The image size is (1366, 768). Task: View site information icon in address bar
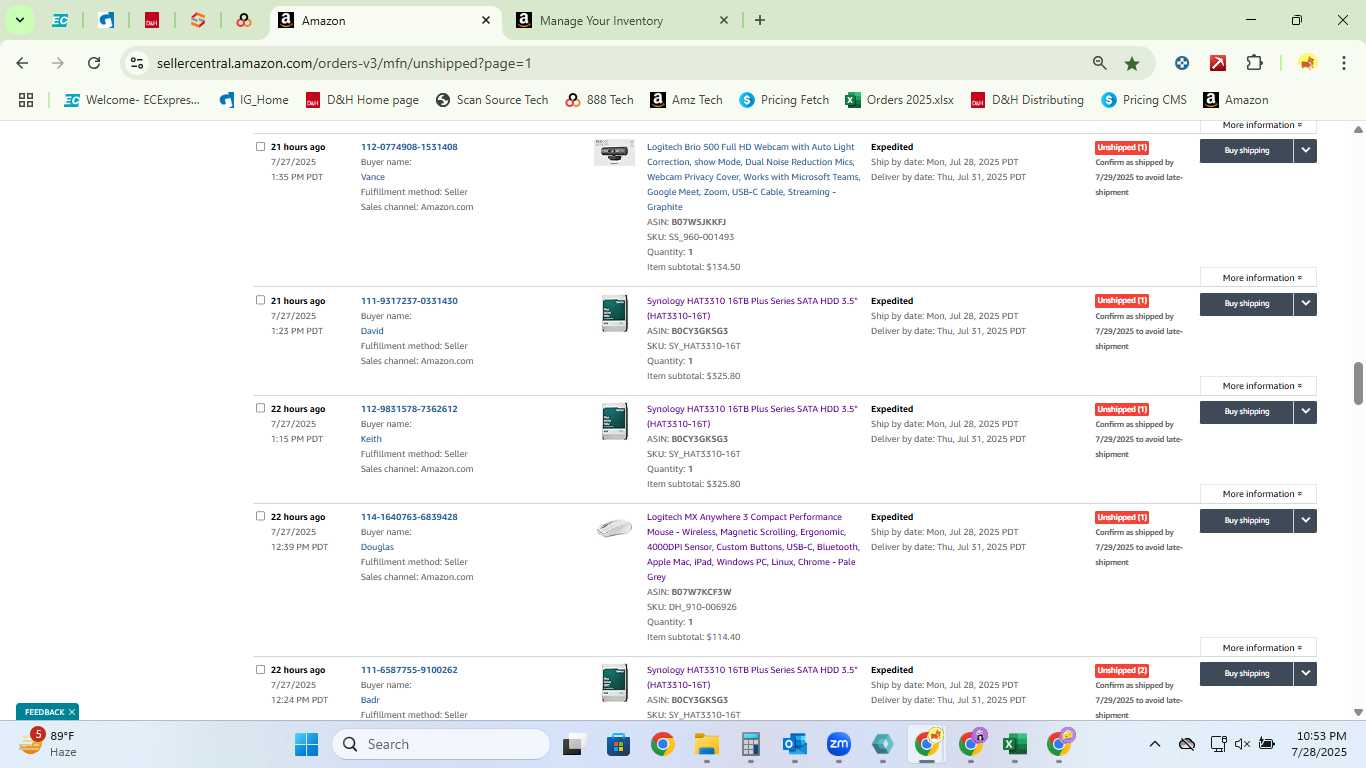pyautogui.click(x=137, y=63)
